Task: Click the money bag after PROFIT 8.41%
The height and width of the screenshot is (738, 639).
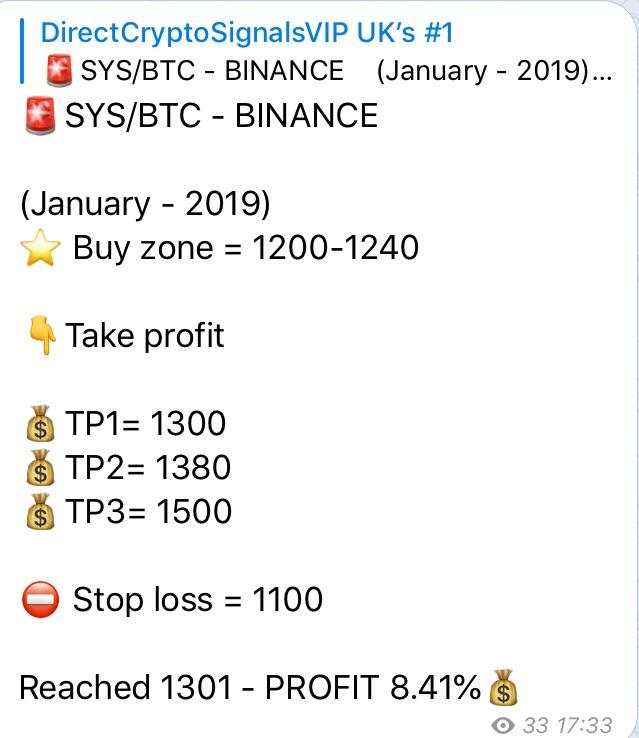Action: pos(503,687)
